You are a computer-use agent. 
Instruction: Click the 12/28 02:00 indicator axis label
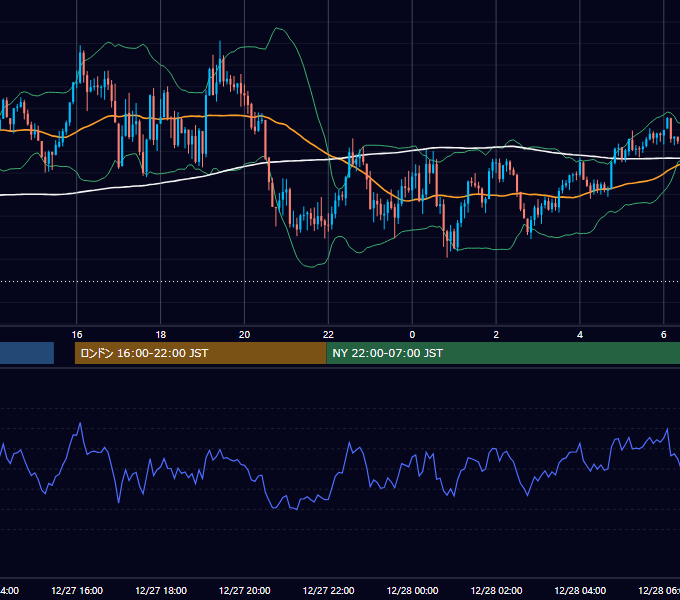[496, 591]
